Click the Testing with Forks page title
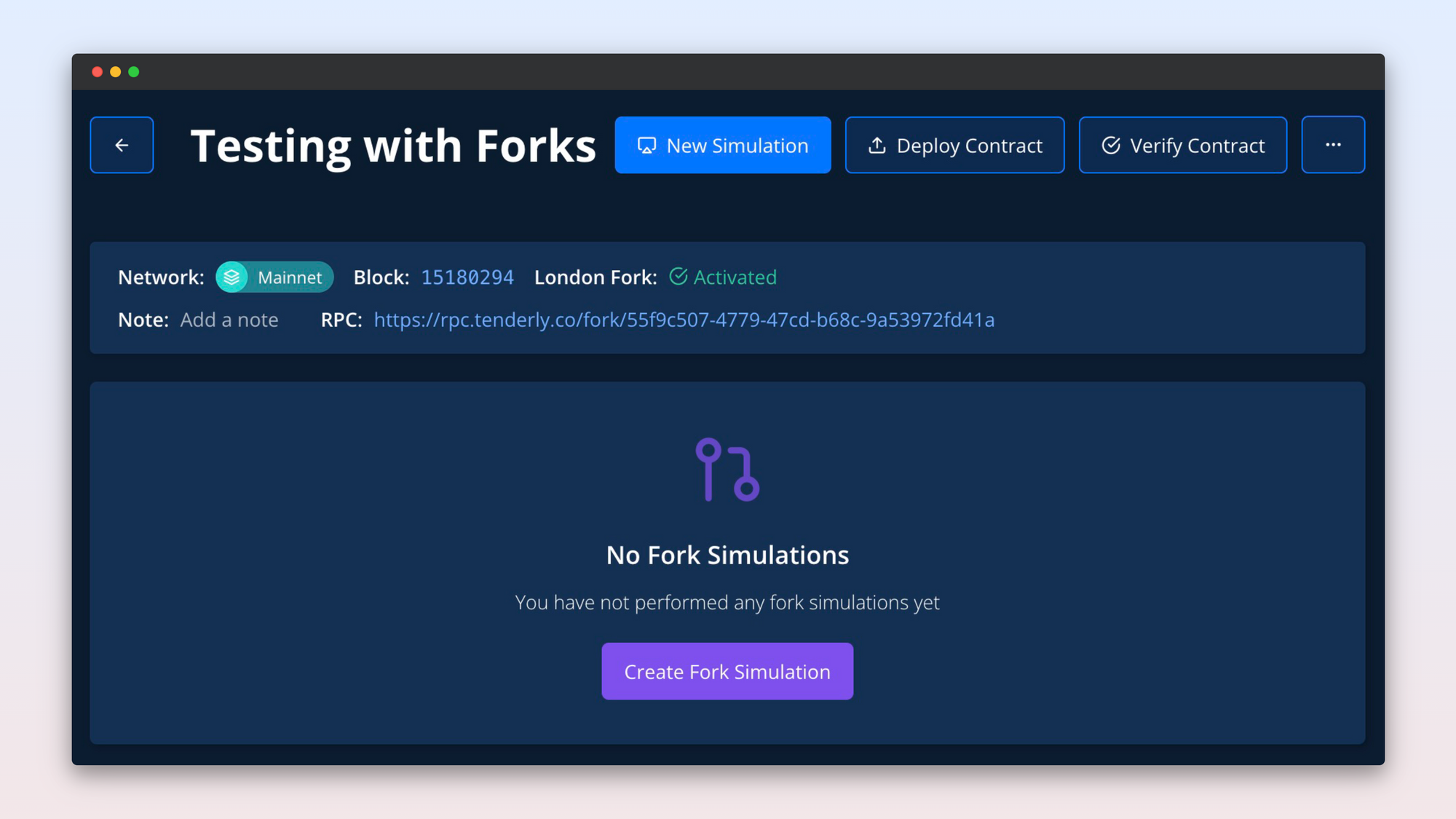 click(x=392, y=145)
